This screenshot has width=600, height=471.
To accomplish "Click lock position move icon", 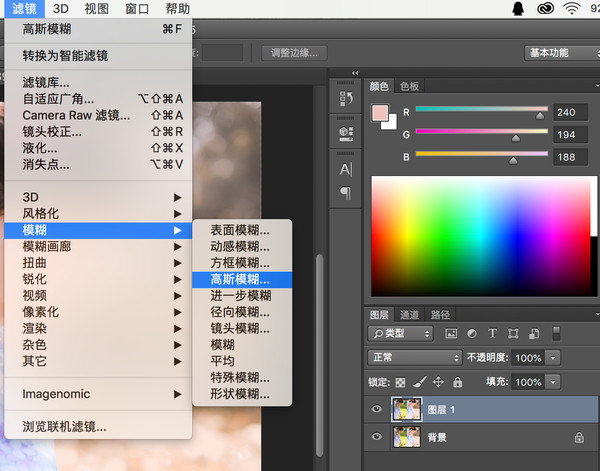I will pos(438,382).
